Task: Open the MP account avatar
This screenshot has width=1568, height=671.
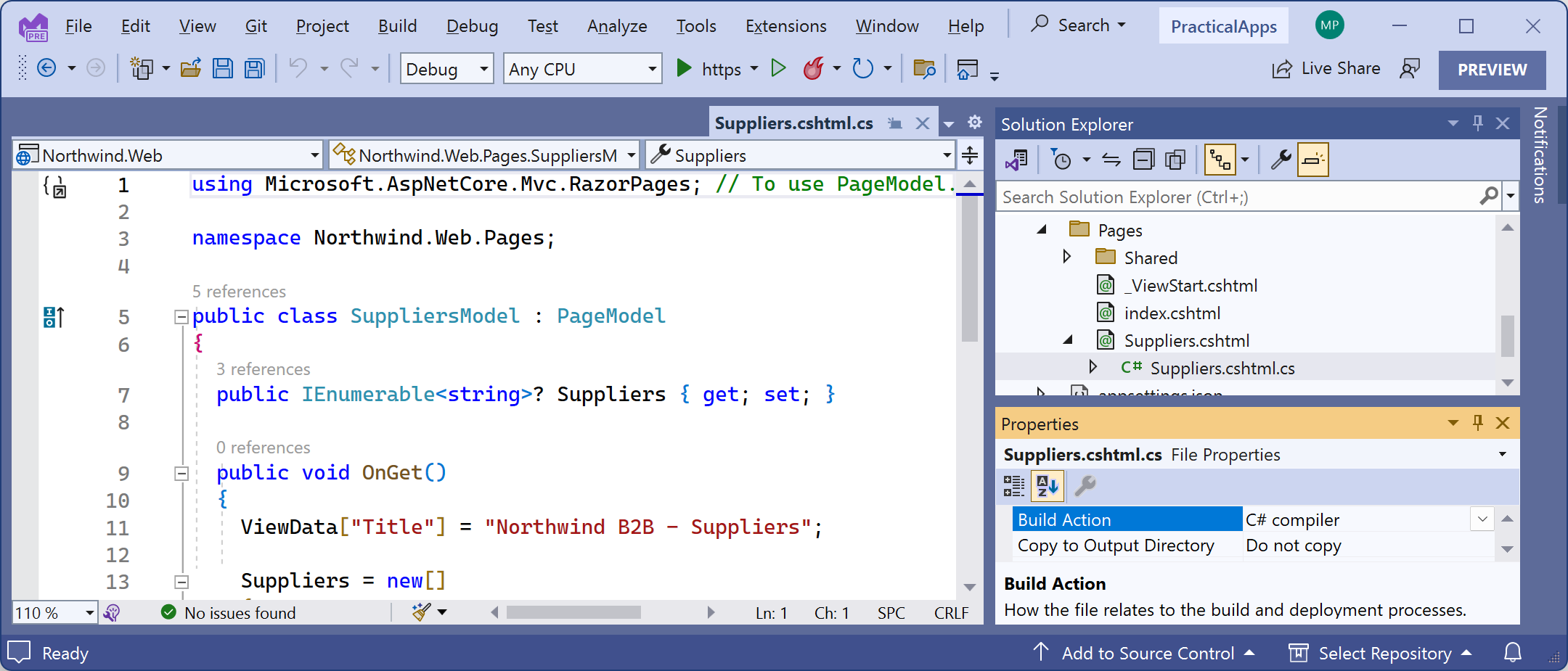Action: [x=1329, y=25]
